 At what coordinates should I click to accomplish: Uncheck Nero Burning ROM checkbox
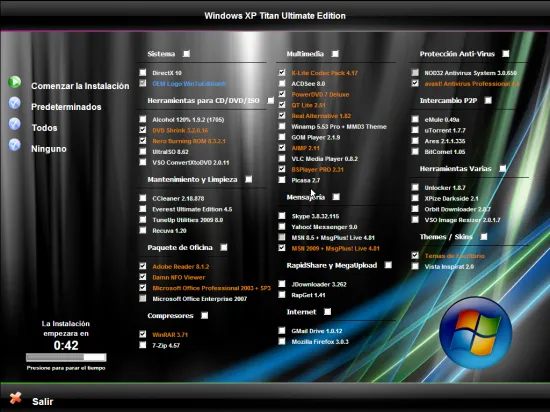143,141
